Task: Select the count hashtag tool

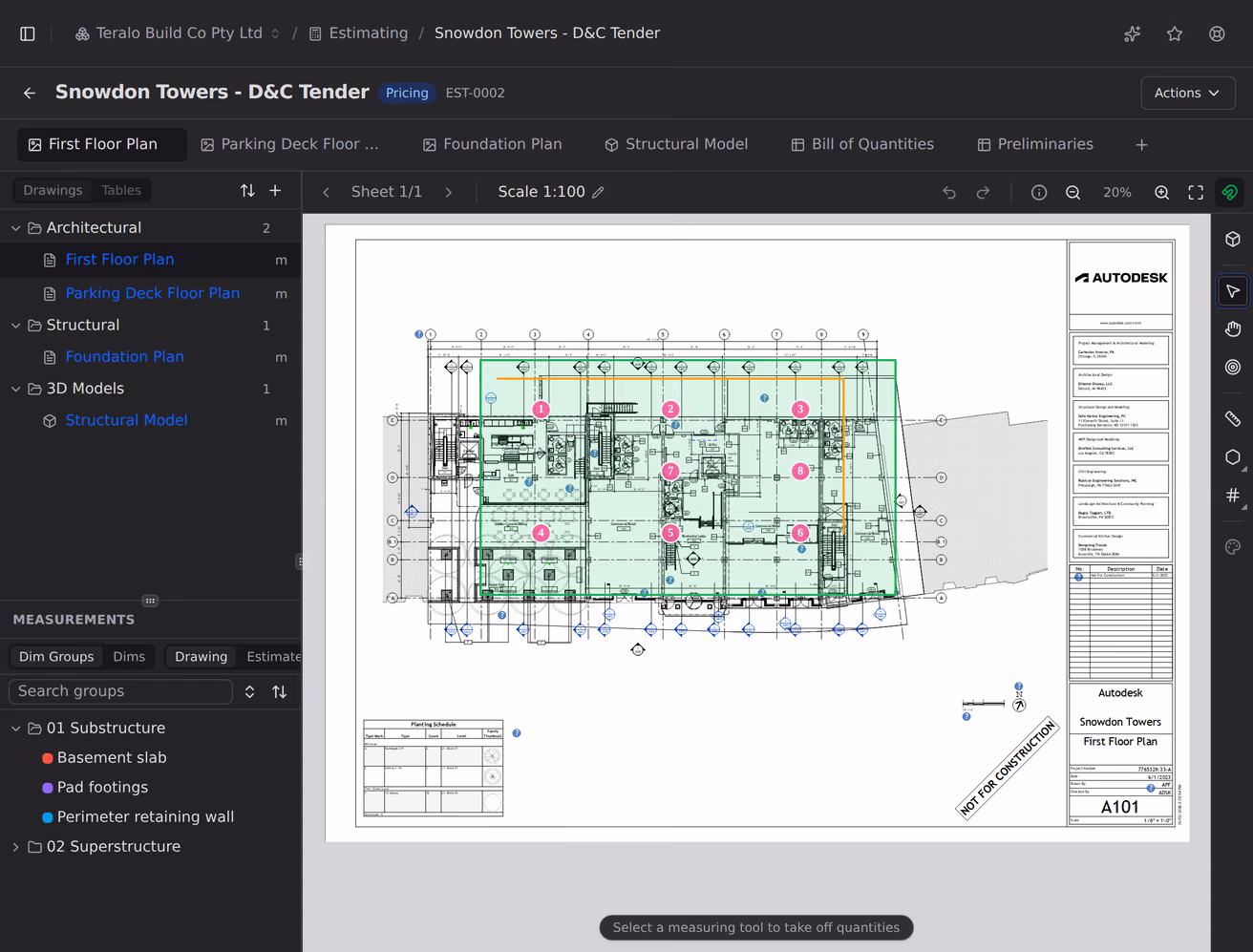Action: click(1233, 496)
